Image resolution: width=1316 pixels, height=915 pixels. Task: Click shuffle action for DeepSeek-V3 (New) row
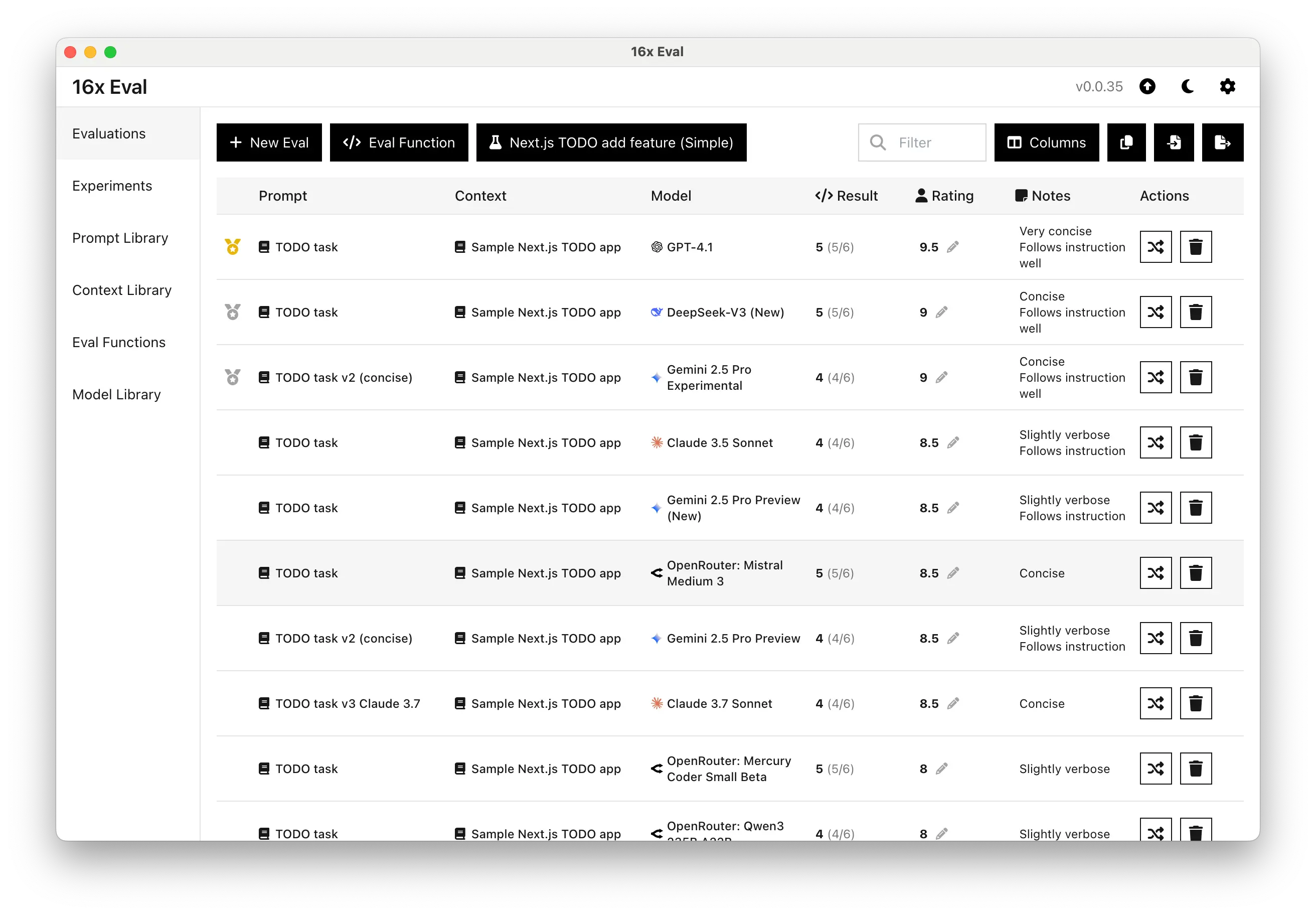[1156, 313]
